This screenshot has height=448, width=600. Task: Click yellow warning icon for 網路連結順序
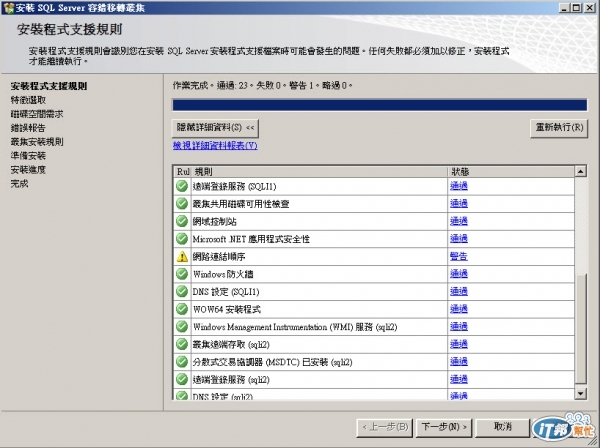tap(182, 256)
